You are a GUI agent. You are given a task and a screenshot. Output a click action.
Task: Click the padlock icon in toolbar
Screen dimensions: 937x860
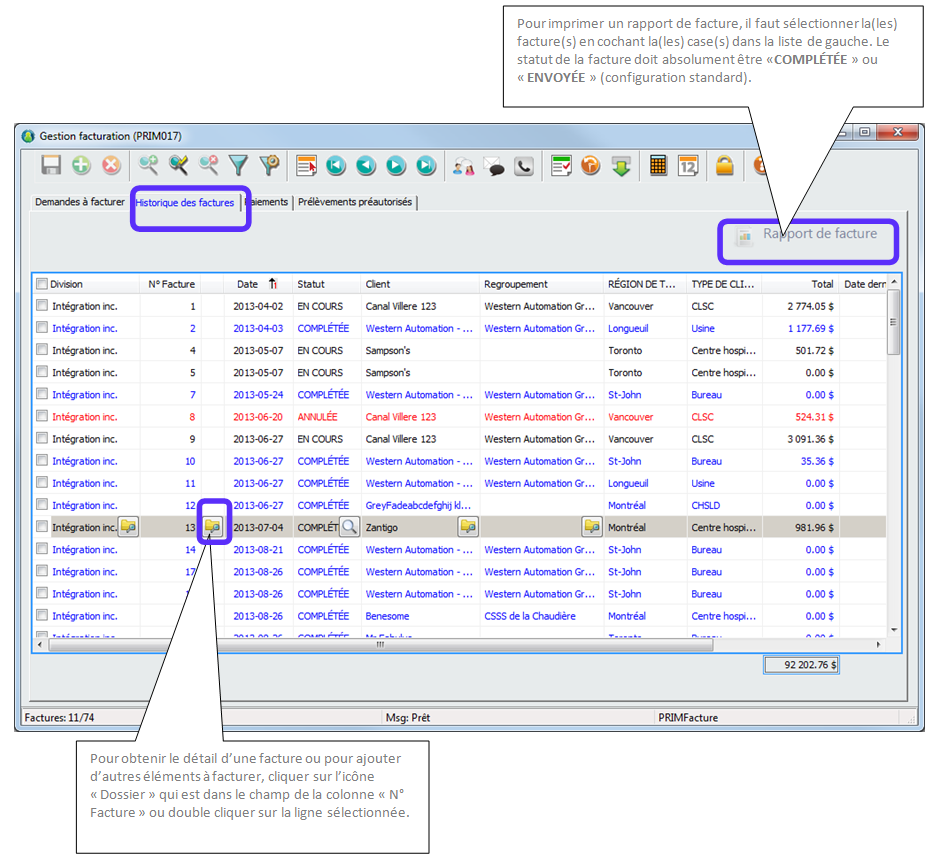(725, 166)
